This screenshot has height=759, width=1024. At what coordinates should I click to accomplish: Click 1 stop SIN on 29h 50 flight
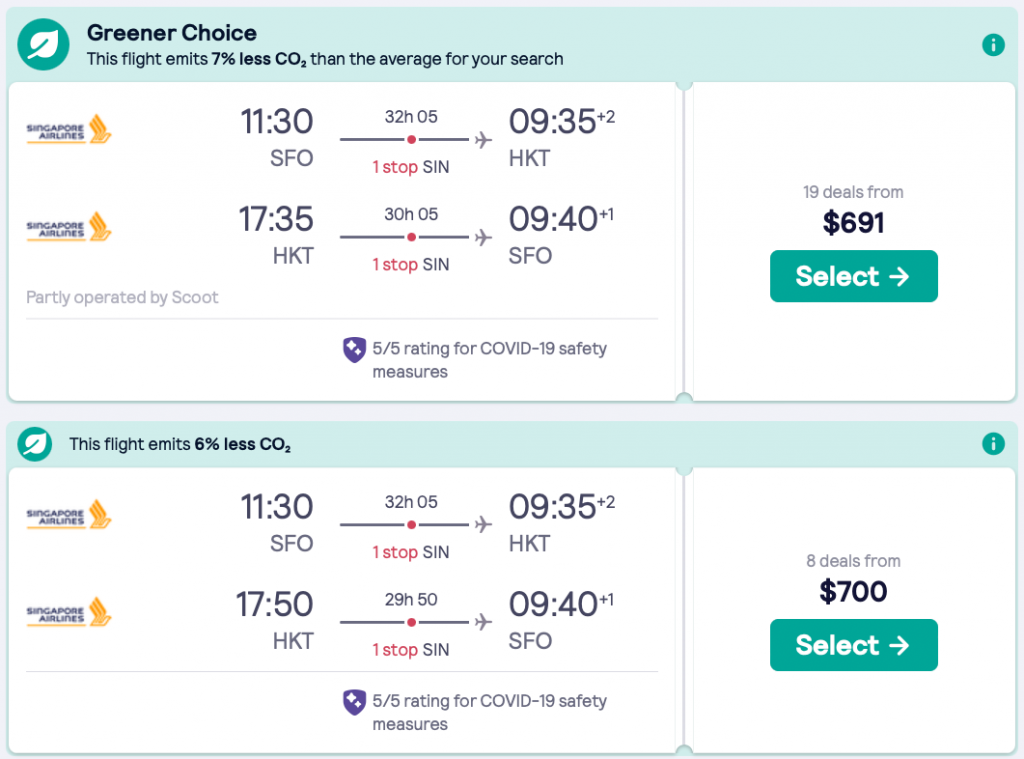(411, 649)
